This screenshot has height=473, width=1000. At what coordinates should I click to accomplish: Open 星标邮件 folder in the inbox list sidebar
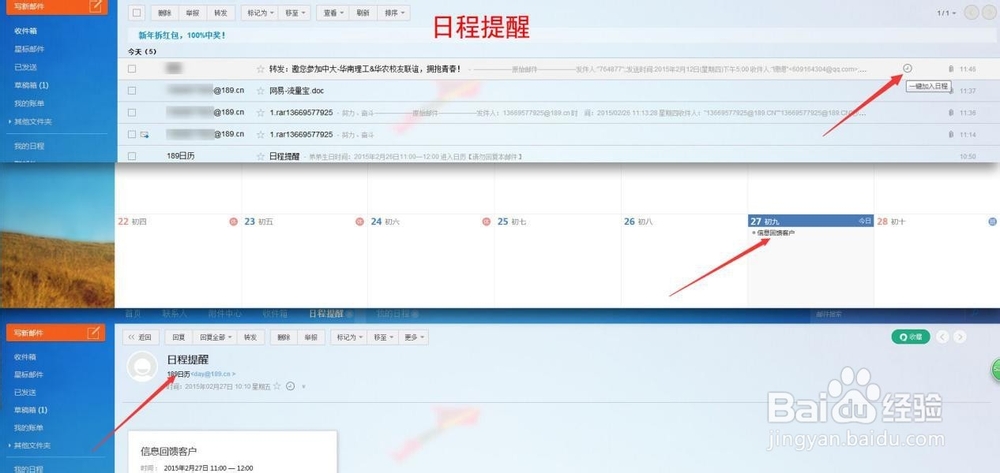pyautogui.click(x=29, y=48)
